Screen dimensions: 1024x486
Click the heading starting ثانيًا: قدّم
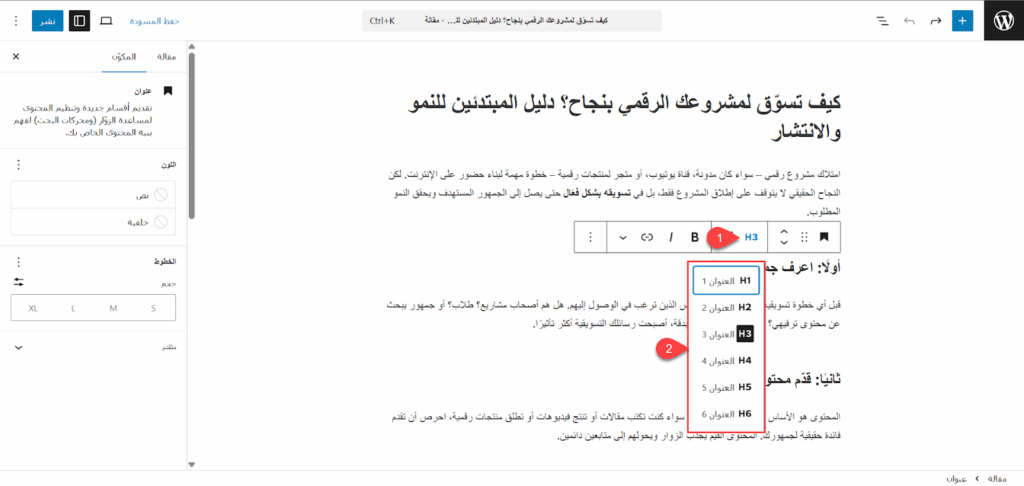tap(803, 378)
